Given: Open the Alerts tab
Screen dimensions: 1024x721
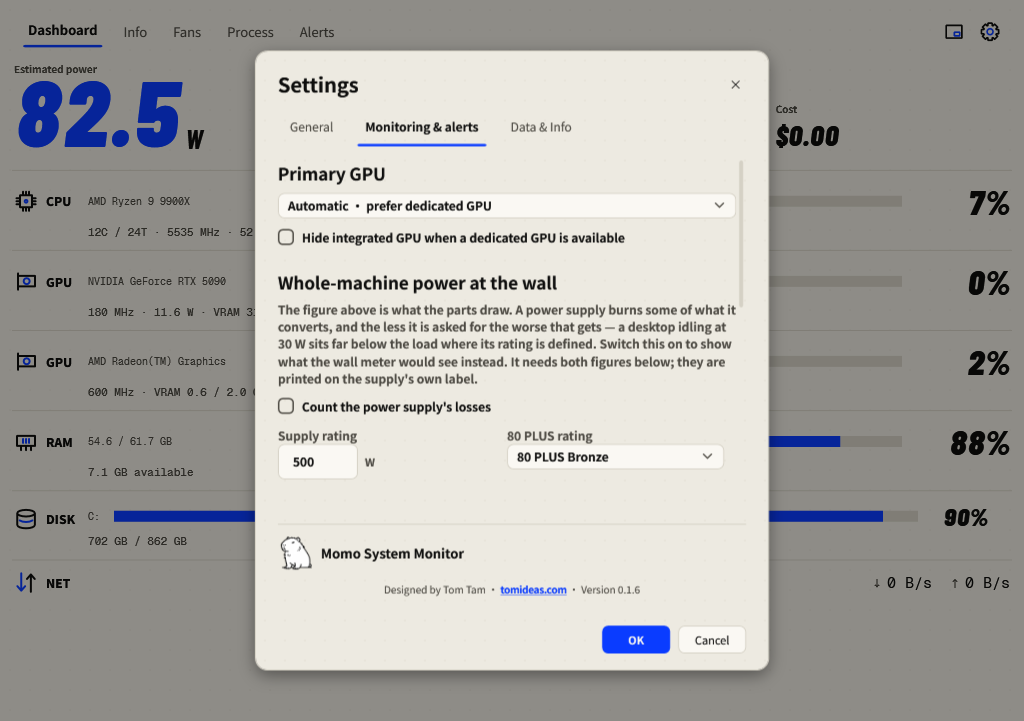Looking at the screenshot, I should coord(317,32).
